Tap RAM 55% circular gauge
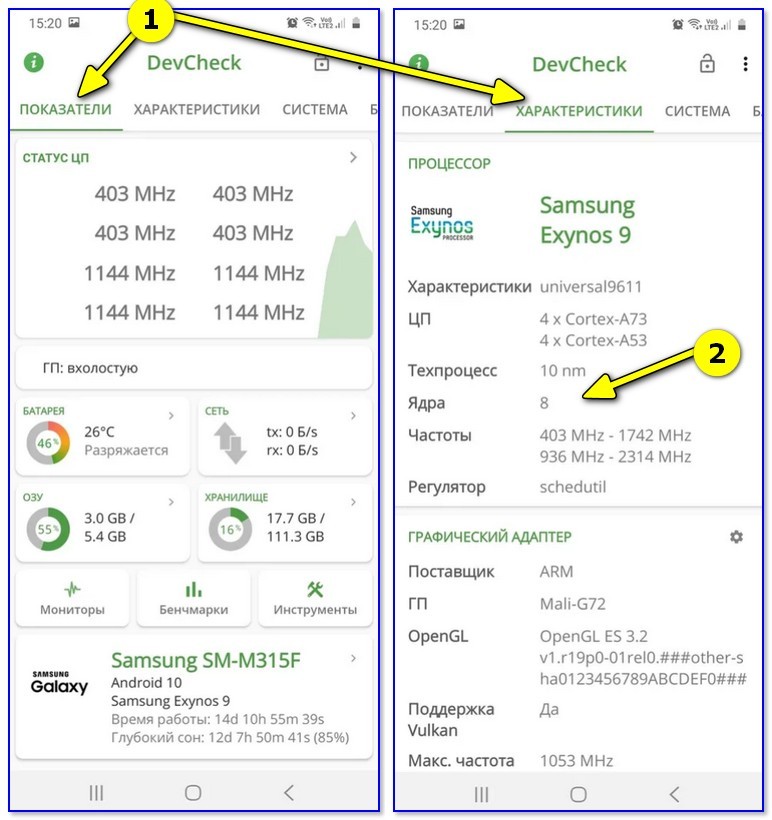 [x=48, y=529]
